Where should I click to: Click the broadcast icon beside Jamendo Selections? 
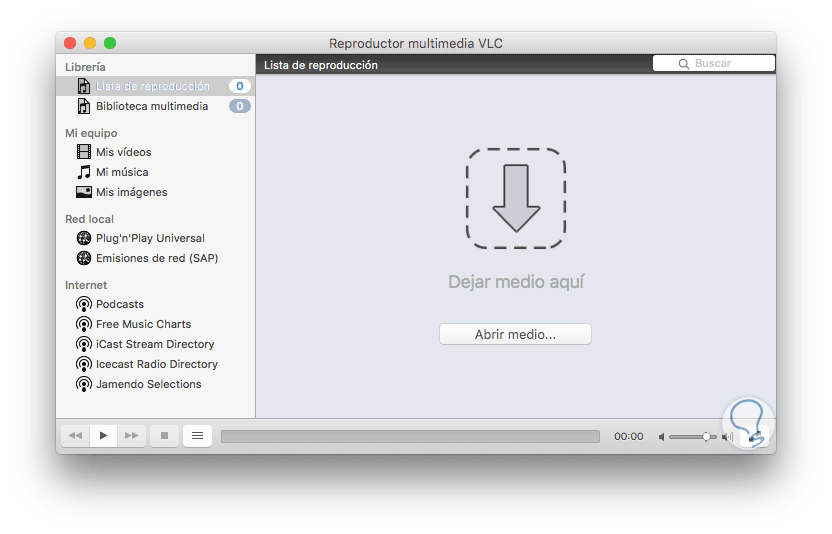84,384
